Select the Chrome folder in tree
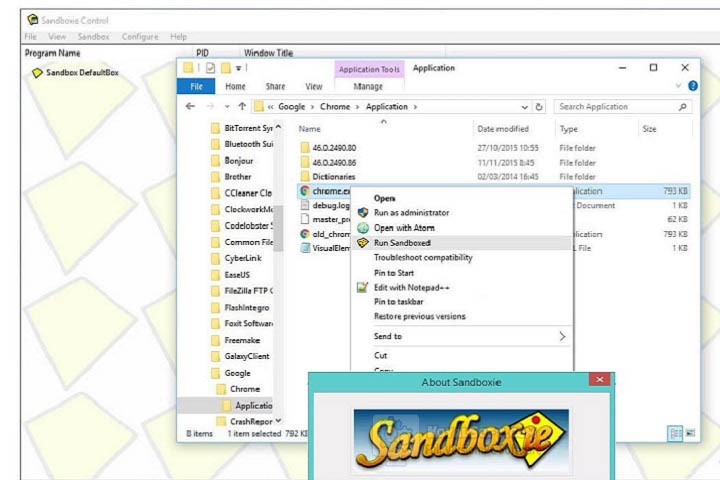The image size is (720, 480). click(x=245, y=389)
